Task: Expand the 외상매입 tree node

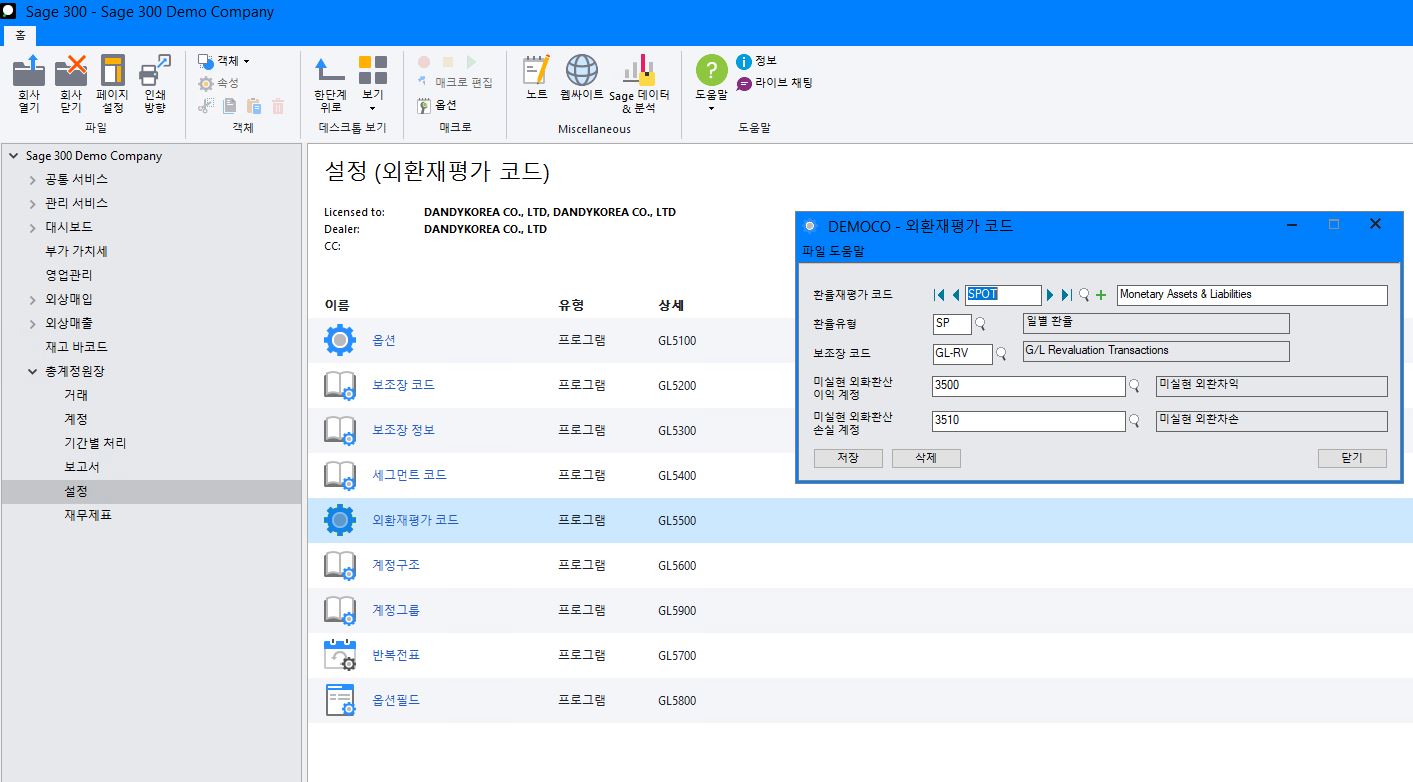Action: click(33, 300)
